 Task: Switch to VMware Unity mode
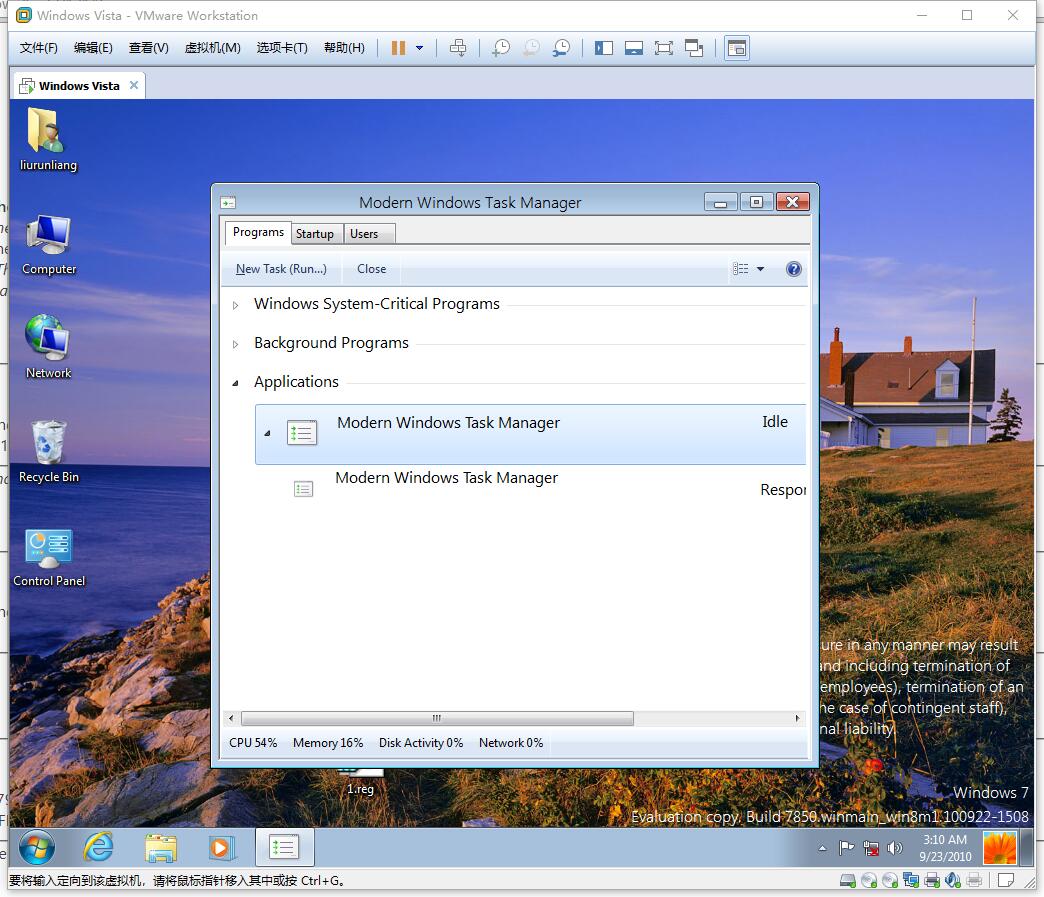click(x=694, y=48)
